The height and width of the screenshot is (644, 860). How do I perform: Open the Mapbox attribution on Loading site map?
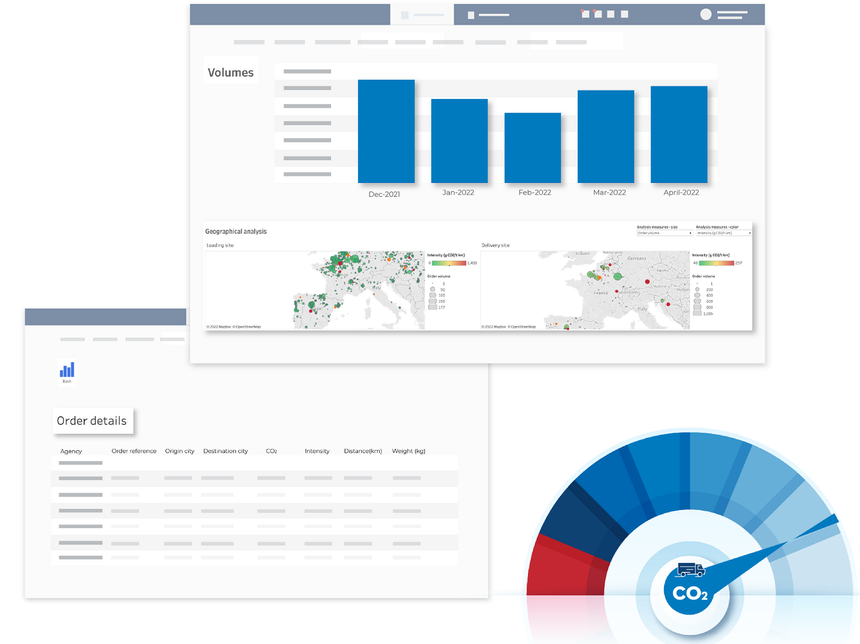[219, 327]
